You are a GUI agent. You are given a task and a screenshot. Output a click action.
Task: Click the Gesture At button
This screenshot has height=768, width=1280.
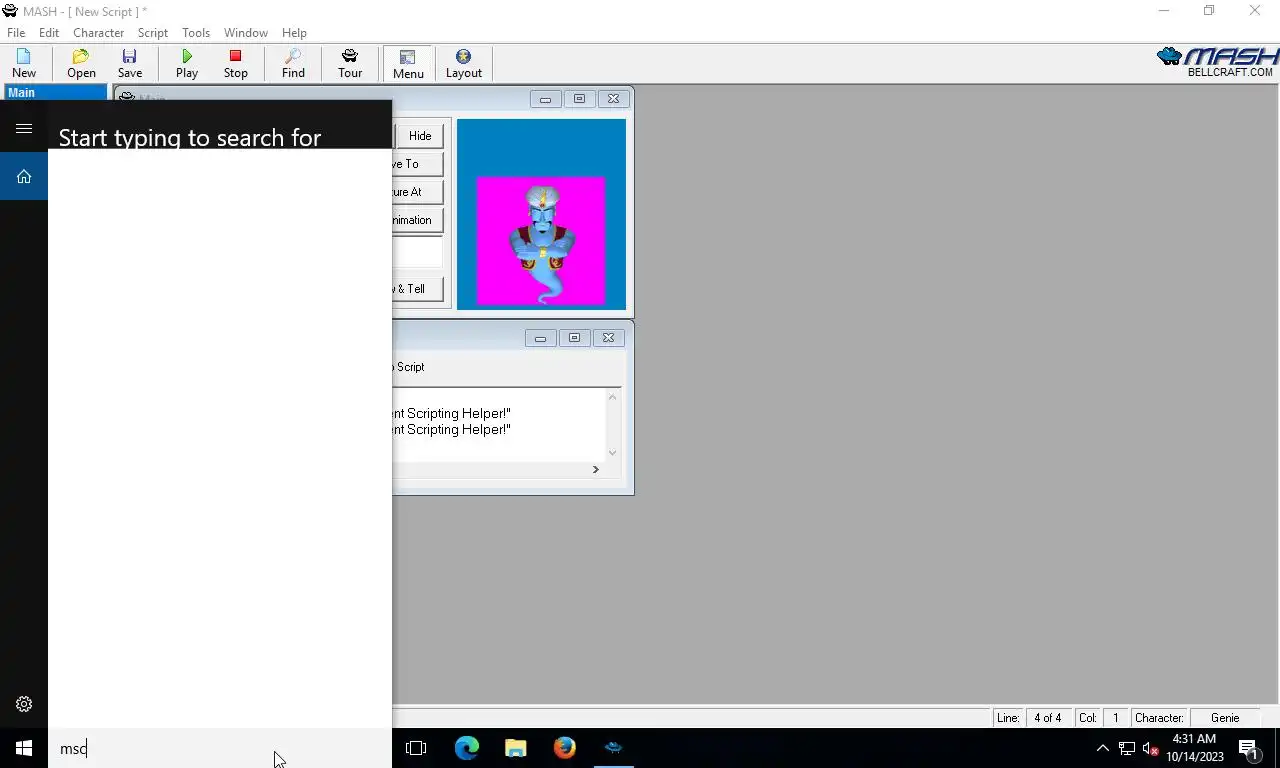pos(418,192)
